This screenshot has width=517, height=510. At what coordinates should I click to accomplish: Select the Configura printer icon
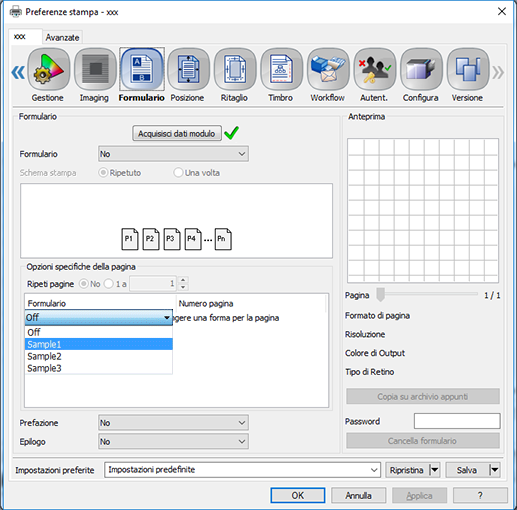click(421, 69)
